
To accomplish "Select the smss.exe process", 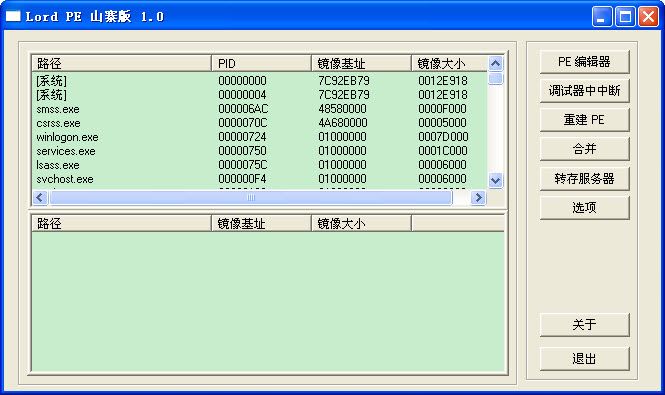I will click(260, 109).
